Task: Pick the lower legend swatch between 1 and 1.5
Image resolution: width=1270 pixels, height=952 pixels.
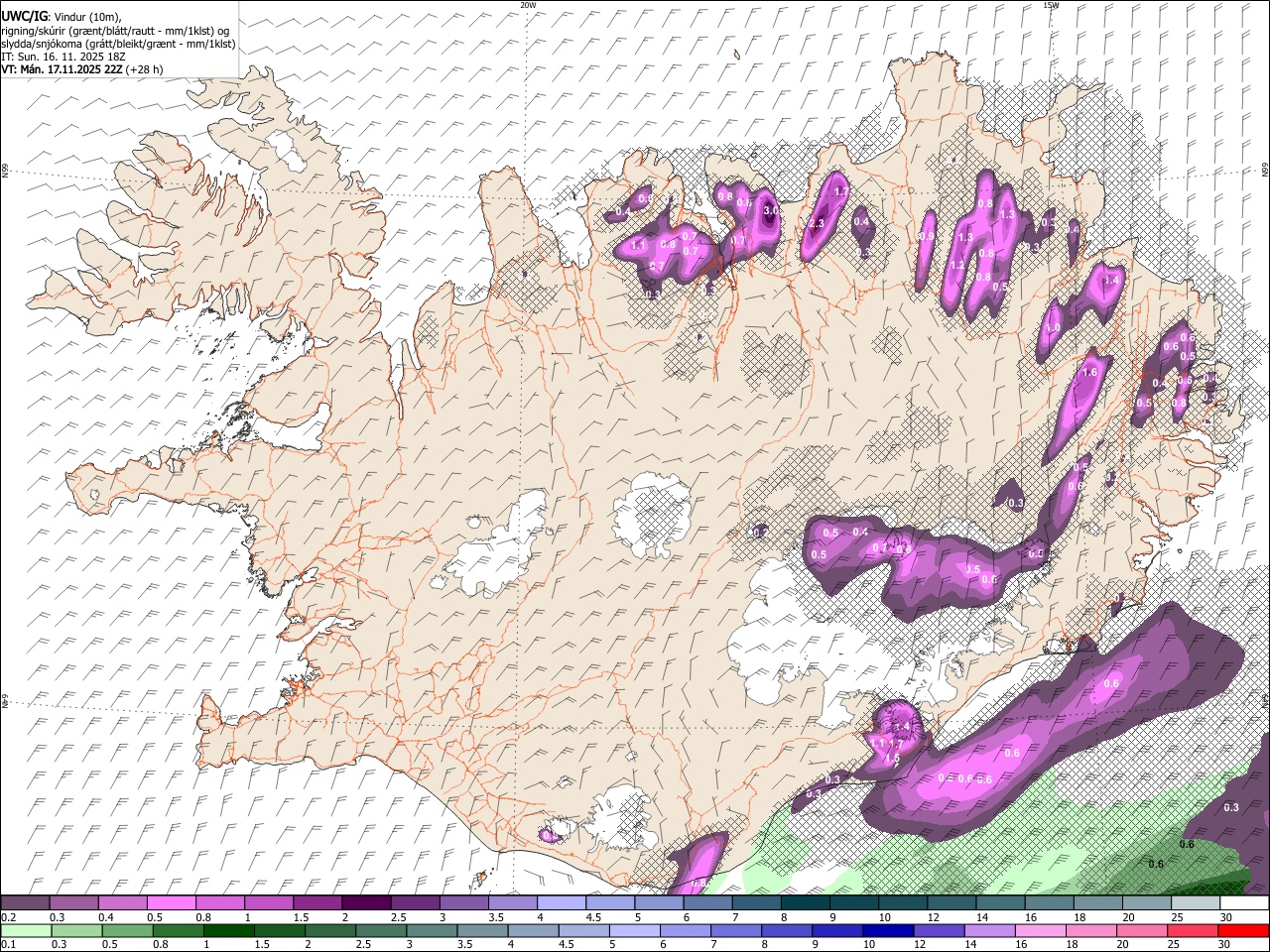Action: [230, 931]
